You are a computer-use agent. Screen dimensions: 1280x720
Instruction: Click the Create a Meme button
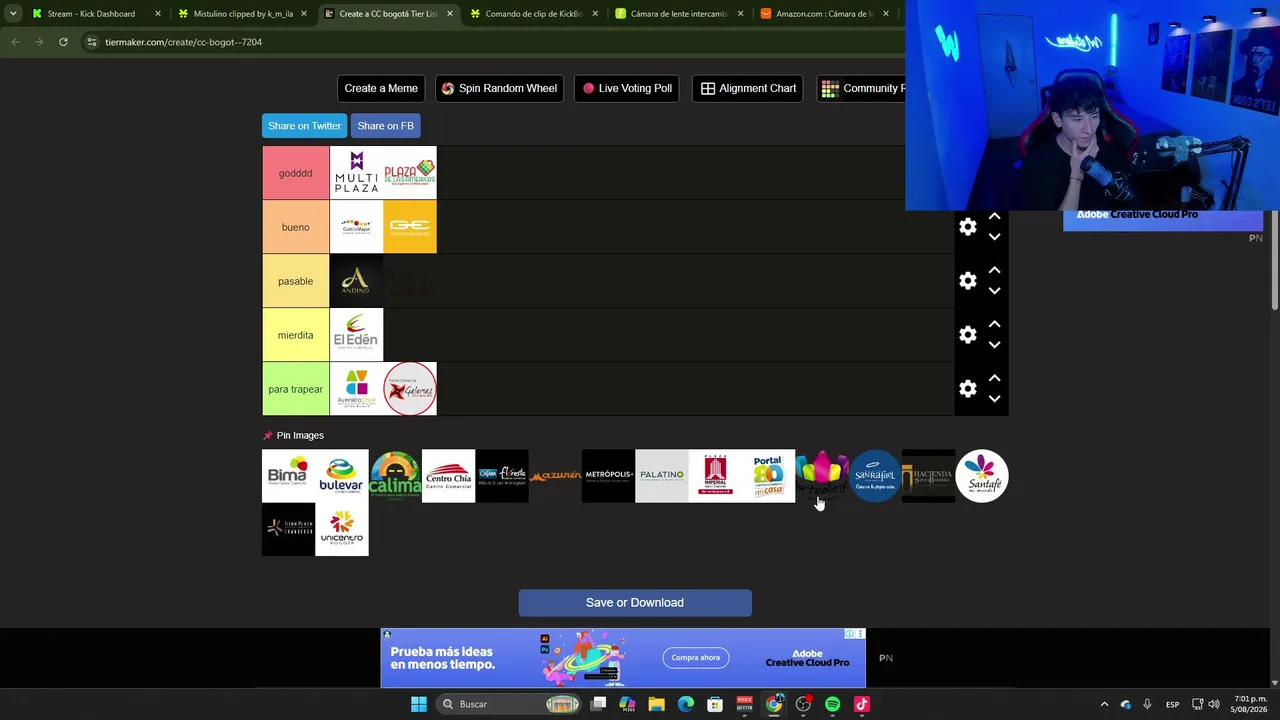click(x=381, y=88)
